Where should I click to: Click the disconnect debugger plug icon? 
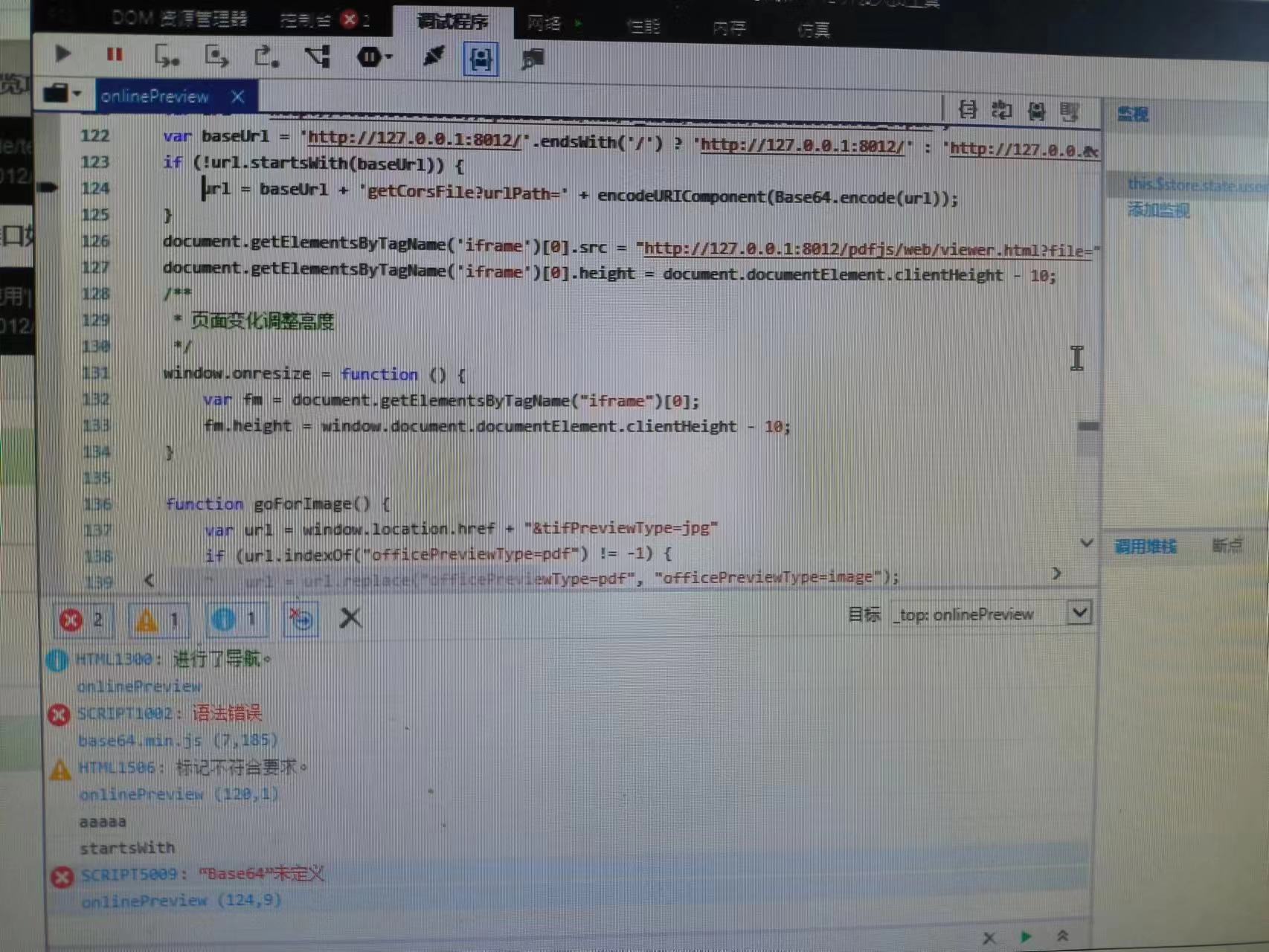tap(433, 57)
